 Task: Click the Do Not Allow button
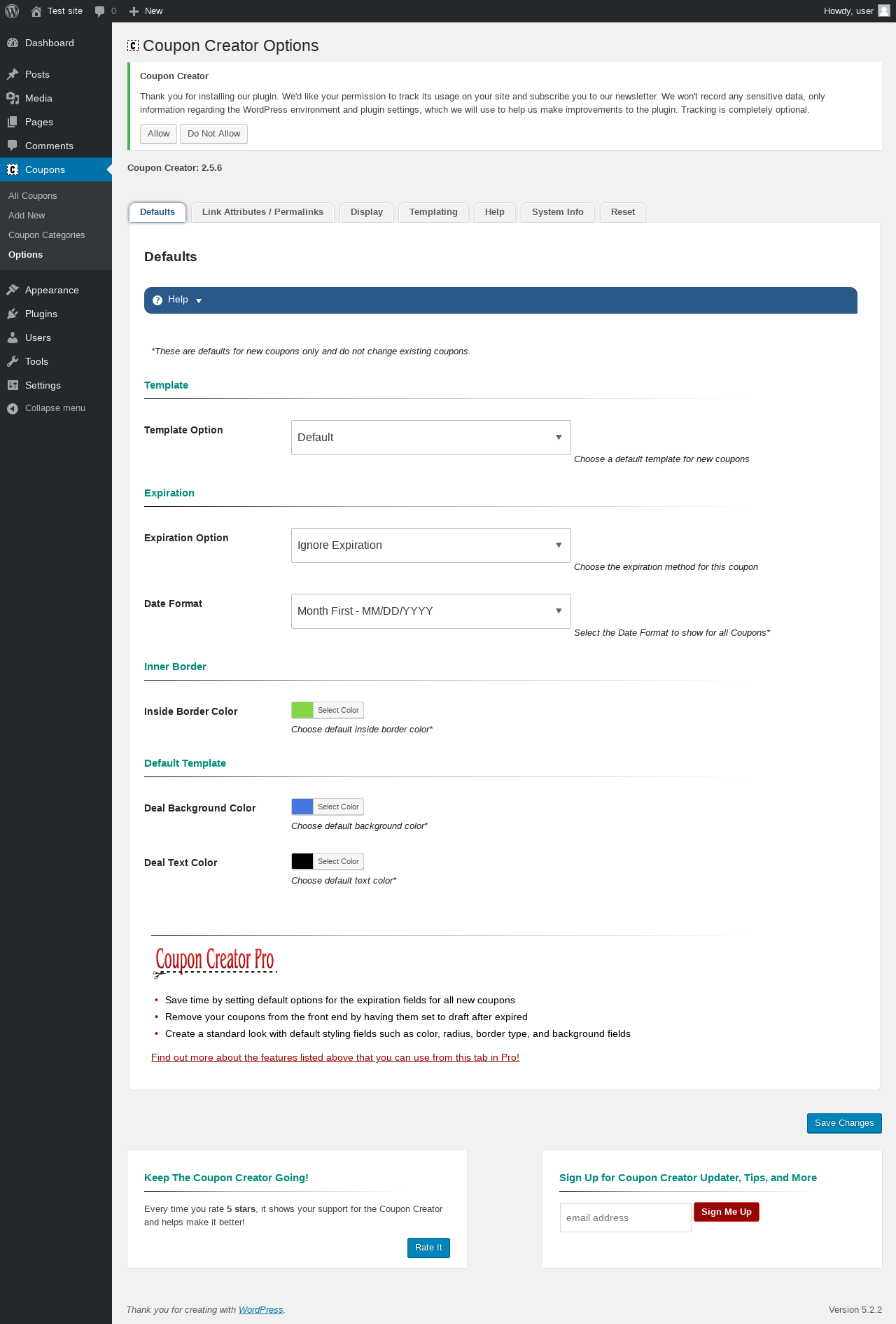click(x=213, y=134)
